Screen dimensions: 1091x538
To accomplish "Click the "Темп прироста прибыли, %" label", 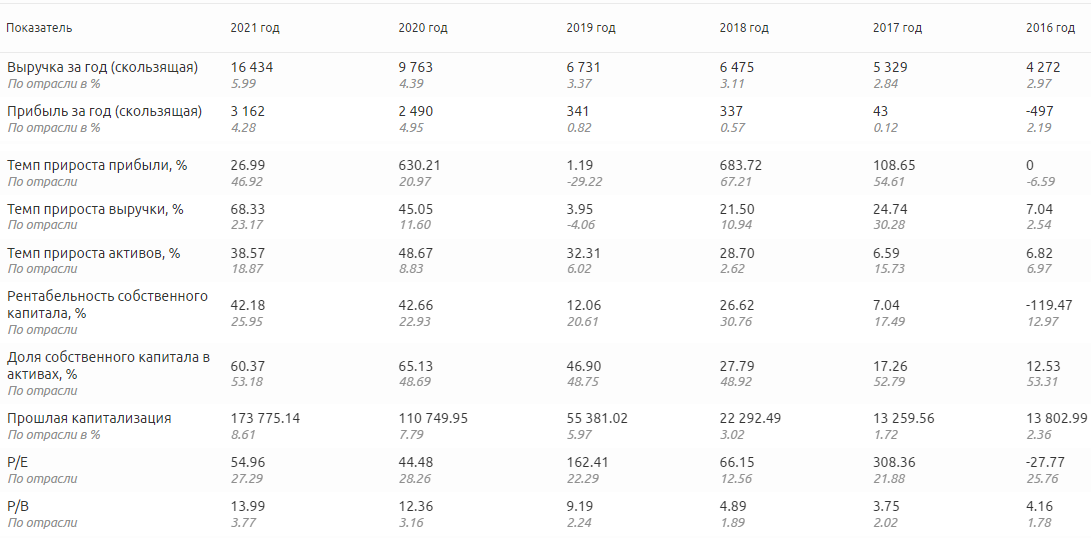I will [97, 166].
